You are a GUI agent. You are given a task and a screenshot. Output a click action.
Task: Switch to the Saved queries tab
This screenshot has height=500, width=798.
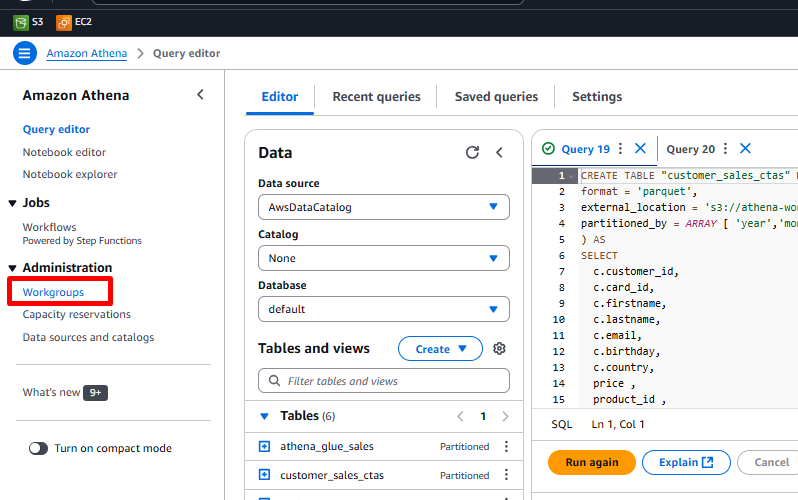pyautogui.click(x=496, y=97)
